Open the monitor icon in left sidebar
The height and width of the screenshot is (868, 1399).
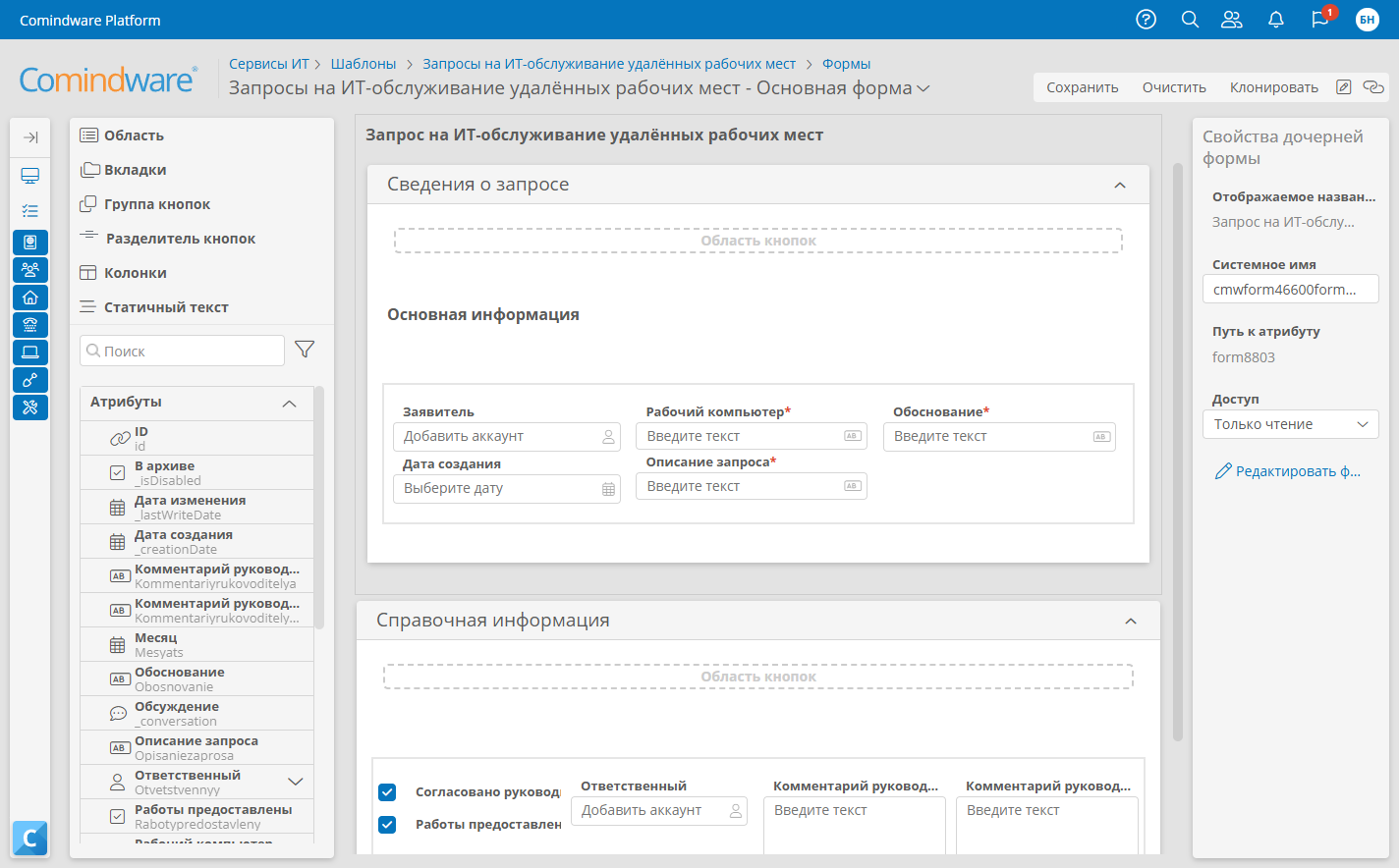coord(30,176)
